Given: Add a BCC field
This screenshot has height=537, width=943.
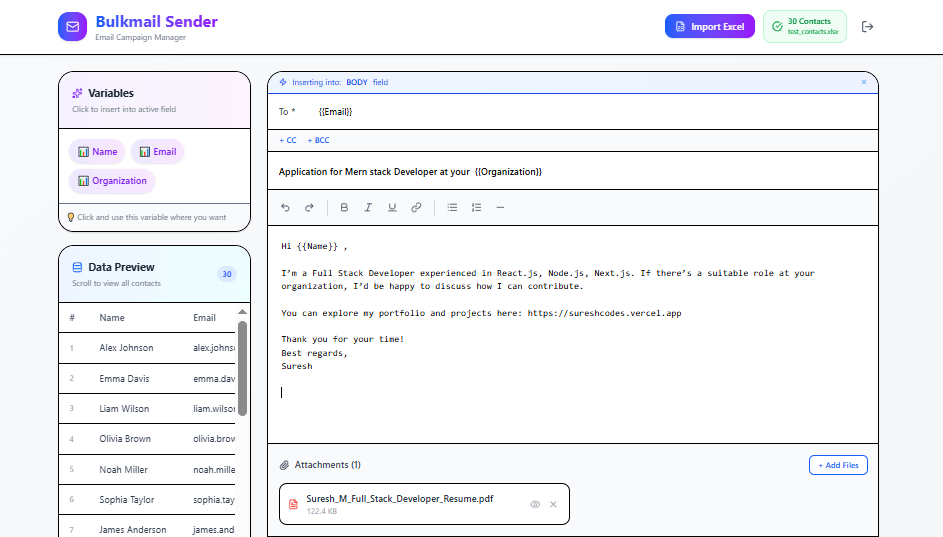Looking at the screenshot, I should [318, 140].
